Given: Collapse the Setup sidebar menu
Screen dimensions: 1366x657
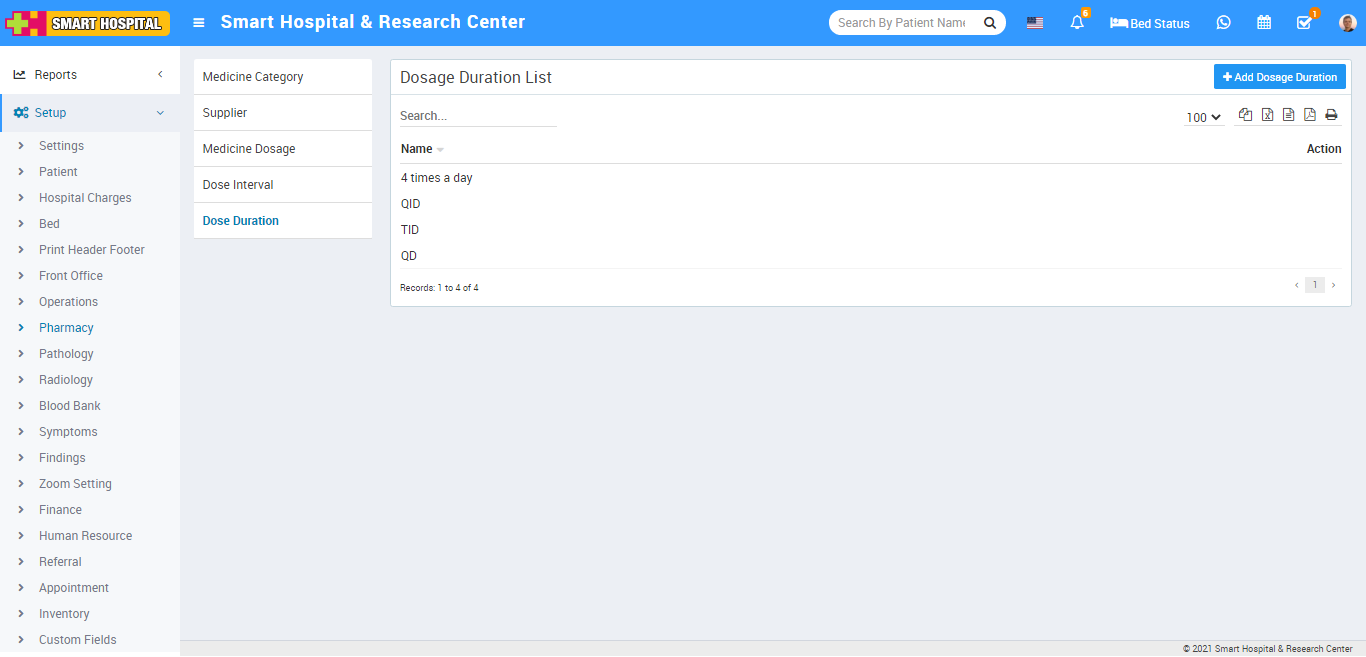Looking at the screenshot, I should [90, 113].
